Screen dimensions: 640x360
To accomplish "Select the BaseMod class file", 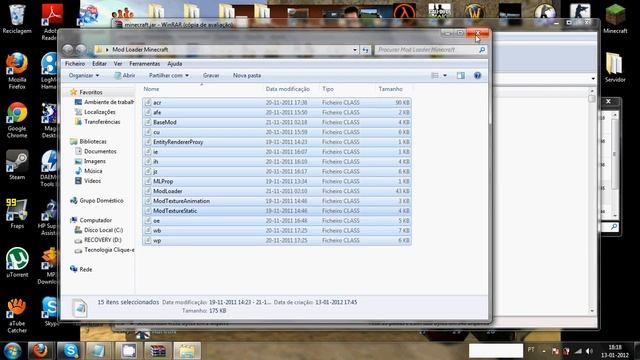I will tap(277, 122).
